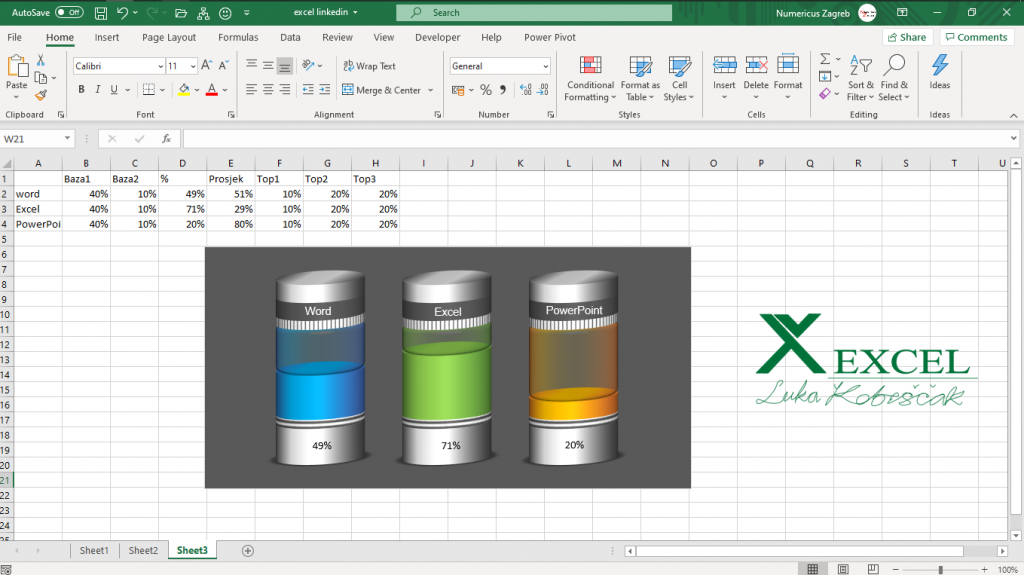Click the zoom in plus button
Viewport: 1024px width, 575px height.
984,570
